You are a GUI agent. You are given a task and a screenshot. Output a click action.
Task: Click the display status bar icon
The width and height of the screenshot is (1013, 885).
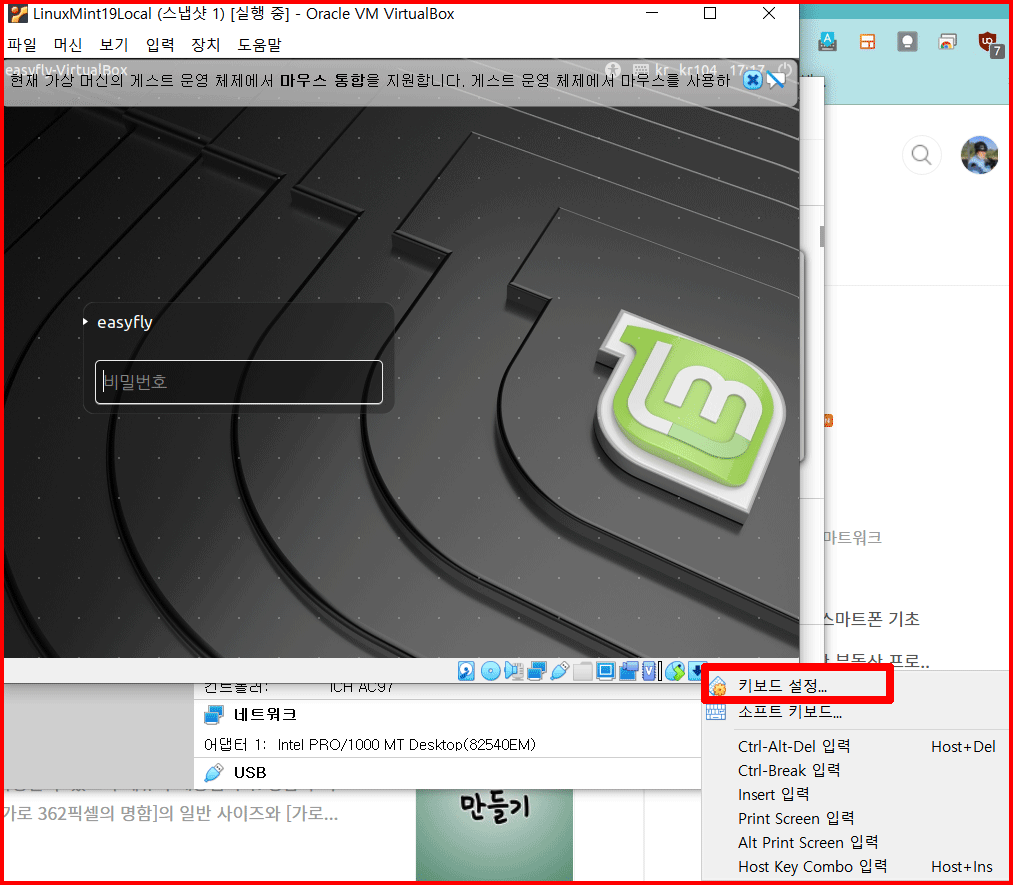(x=606, y=671)
